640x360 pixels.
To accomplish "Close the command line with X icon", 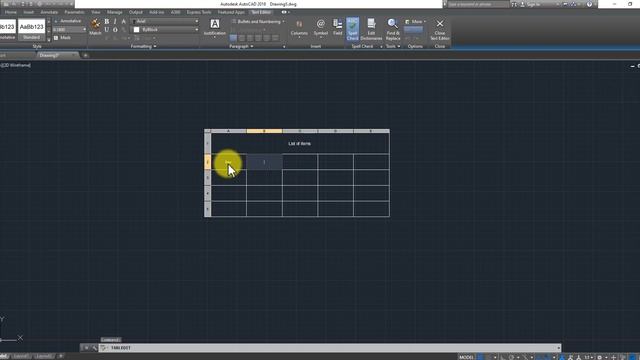I will click(x=86, y=348).
